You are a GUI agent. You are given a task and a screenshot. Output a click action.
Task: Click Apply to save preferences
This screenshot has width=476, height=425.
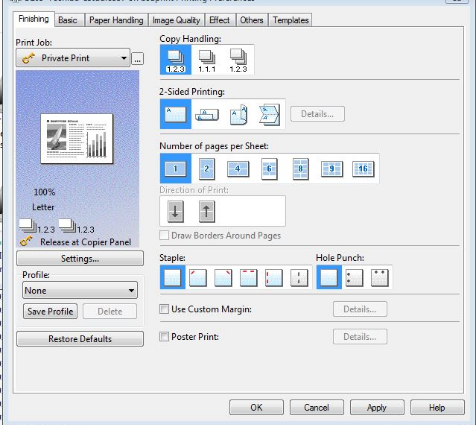pos(377,407)
